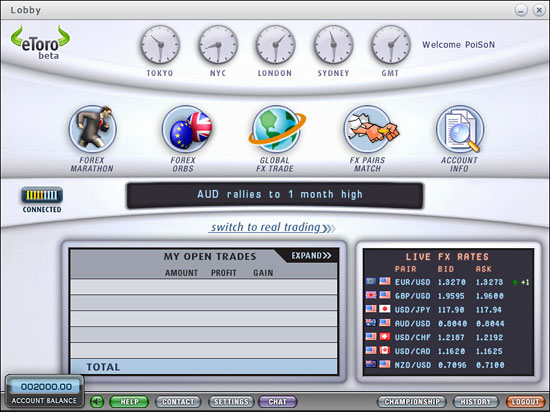550x412 pixels.
Task: Select the EUR/USD rate row
Action: tap(448, 282)
